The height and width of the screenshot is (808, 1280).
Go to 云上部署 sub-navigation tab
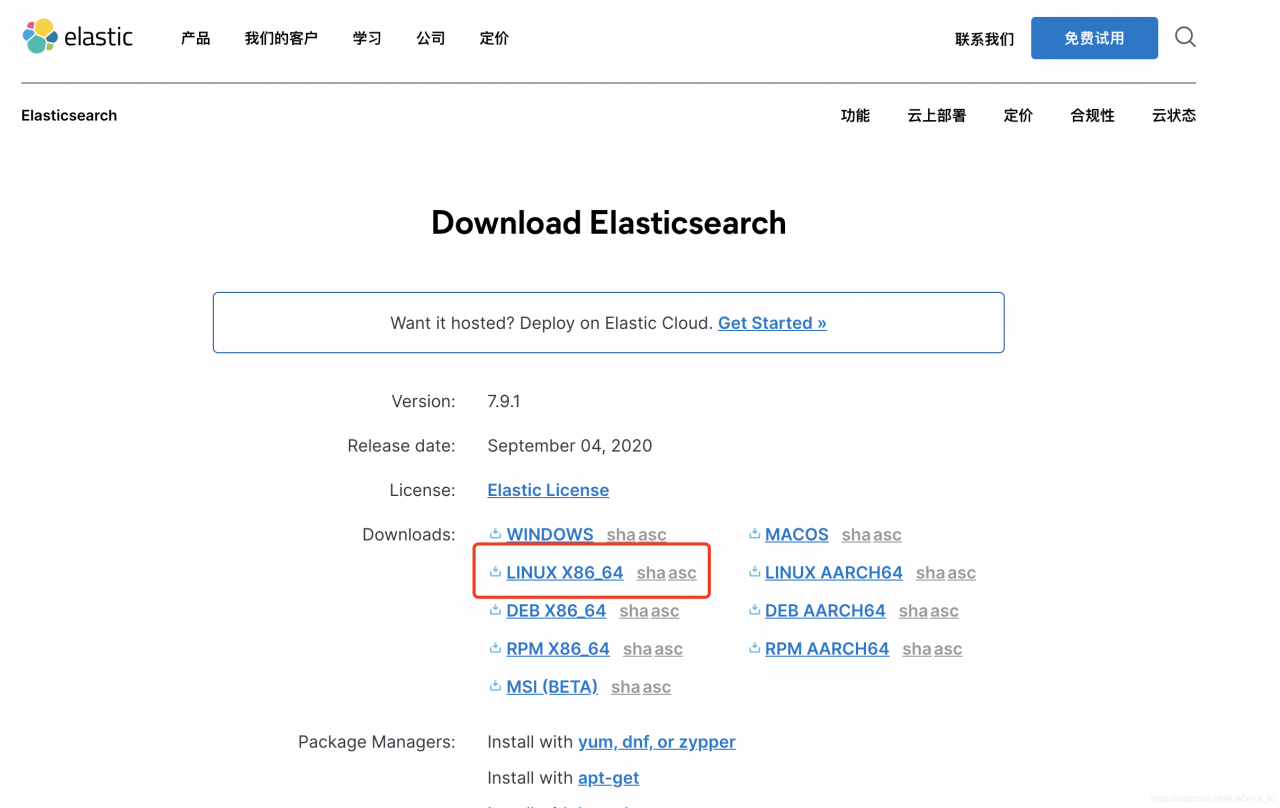(937, 115)
